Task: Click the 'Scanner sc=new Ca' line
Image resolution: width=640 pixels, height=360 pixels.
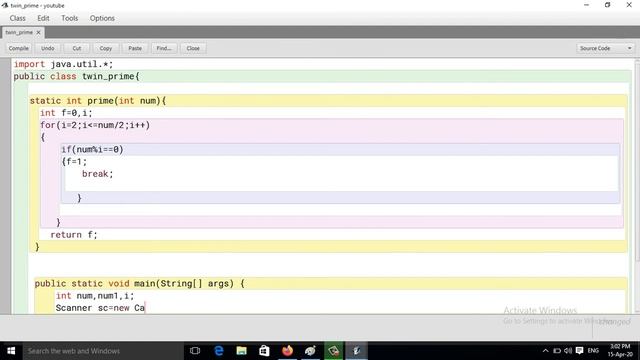Action: click(x=100, y=308)
